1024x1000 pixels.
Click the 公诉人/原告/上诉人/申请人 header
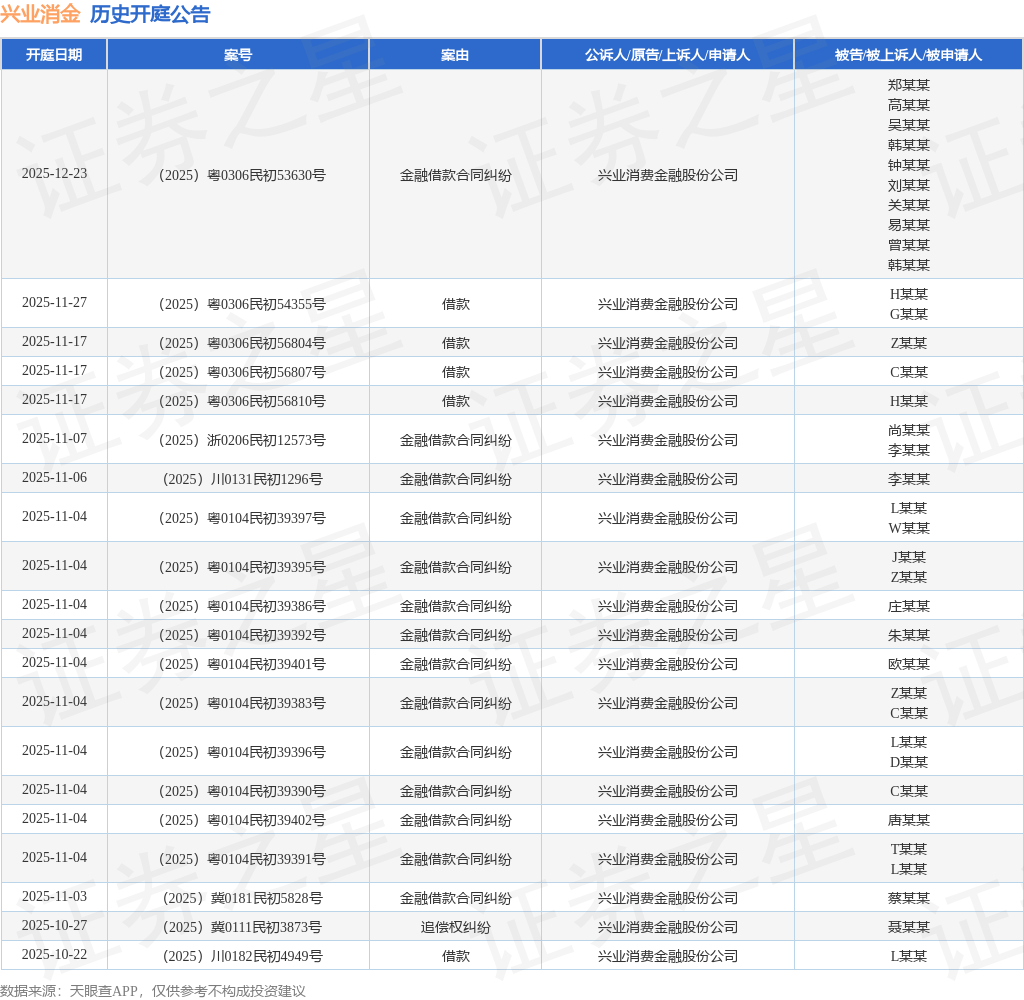point(667,55)
